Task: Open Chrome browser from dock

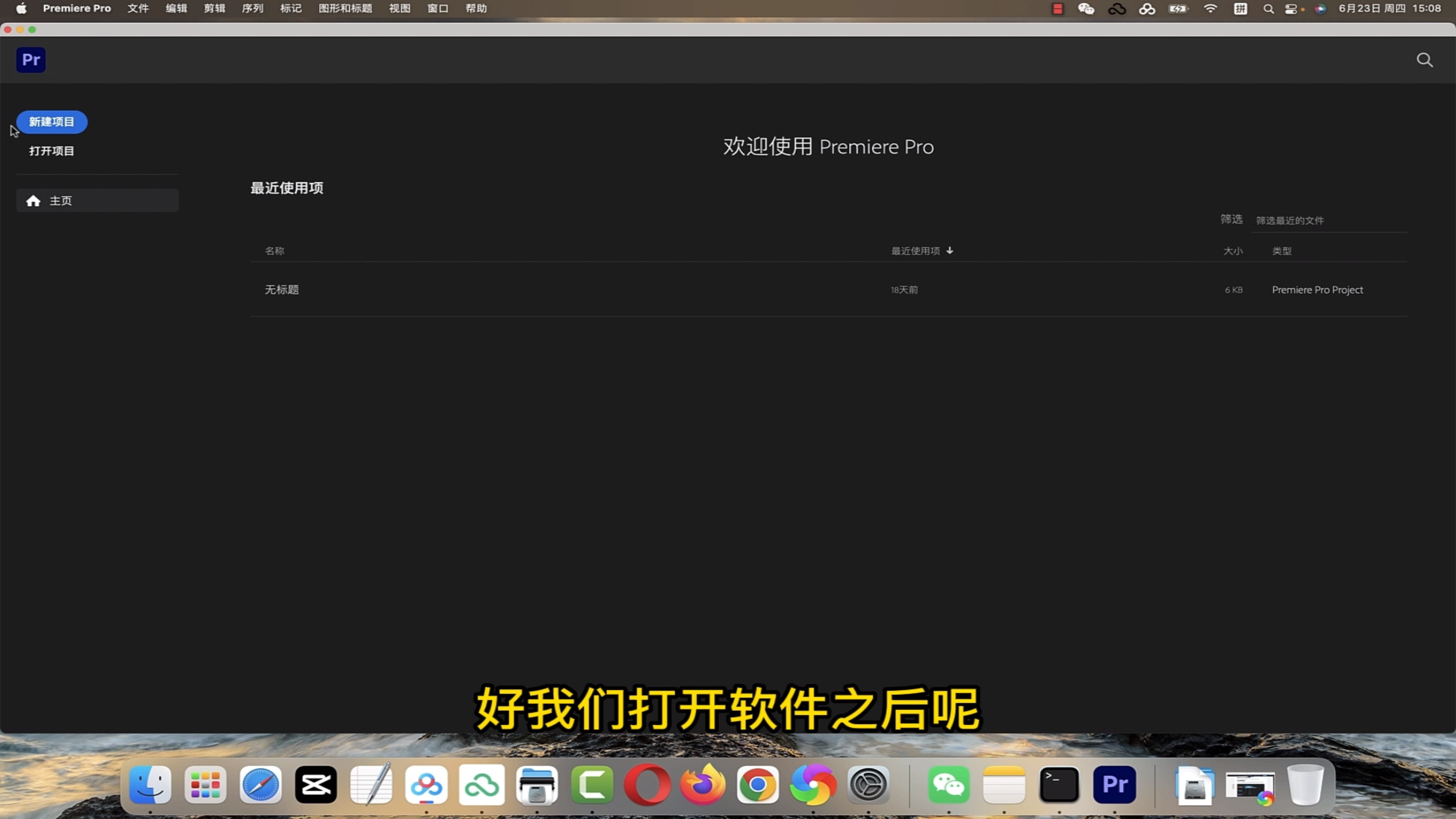Action: pyautogui.click(x=756, y=785)
